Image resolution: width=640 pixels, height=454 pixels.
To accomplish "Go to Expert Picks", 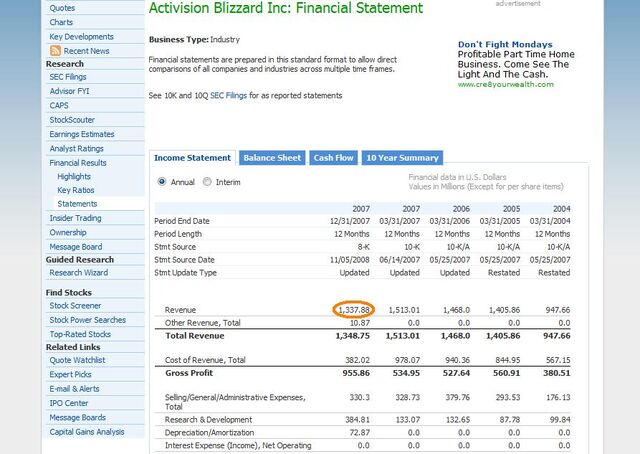I will pyautogui.click(x=71, y=374).
